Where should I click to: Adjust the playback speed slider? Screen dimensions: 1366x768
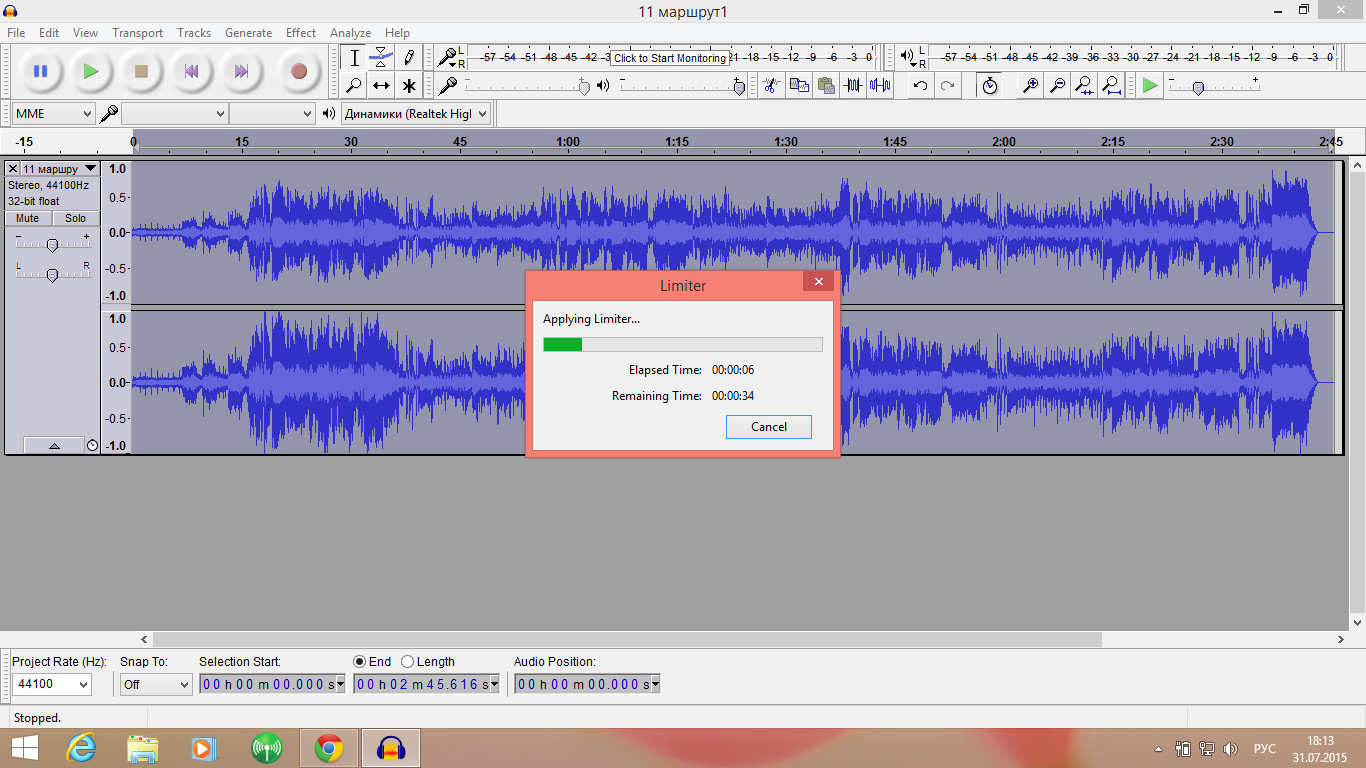(x=1198, y=87)
